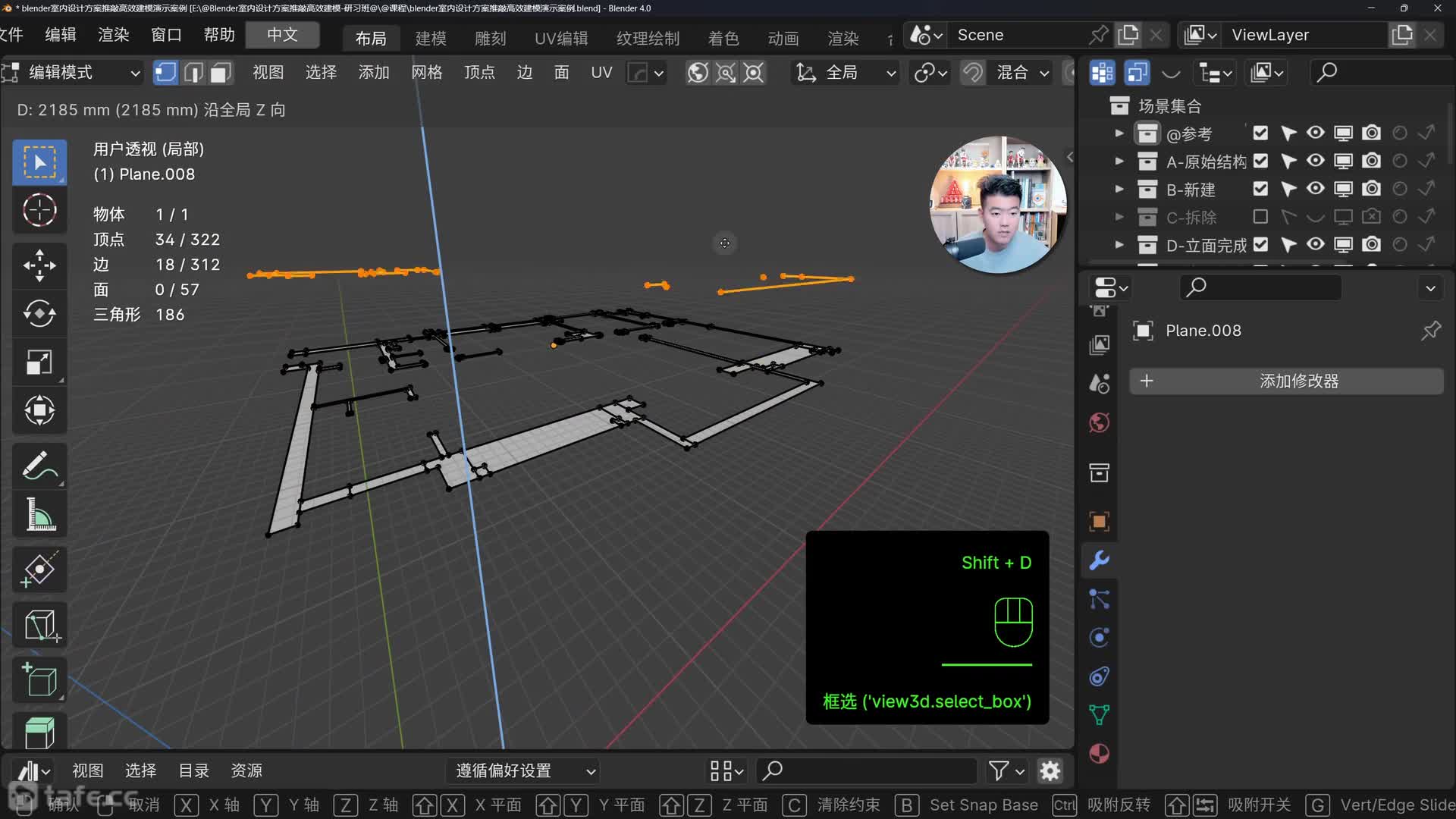1456x819 pixels.
Task: Click the Scene name field
Action: (1016, 35)
